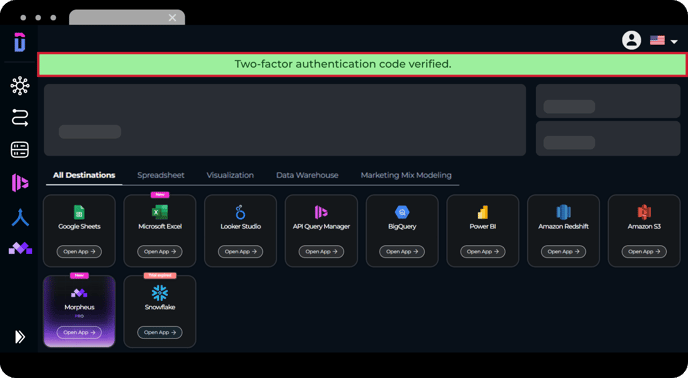This screenshot has width=688, height=378.
Task: Open App for Morpheus
Action: coord(79,332)
